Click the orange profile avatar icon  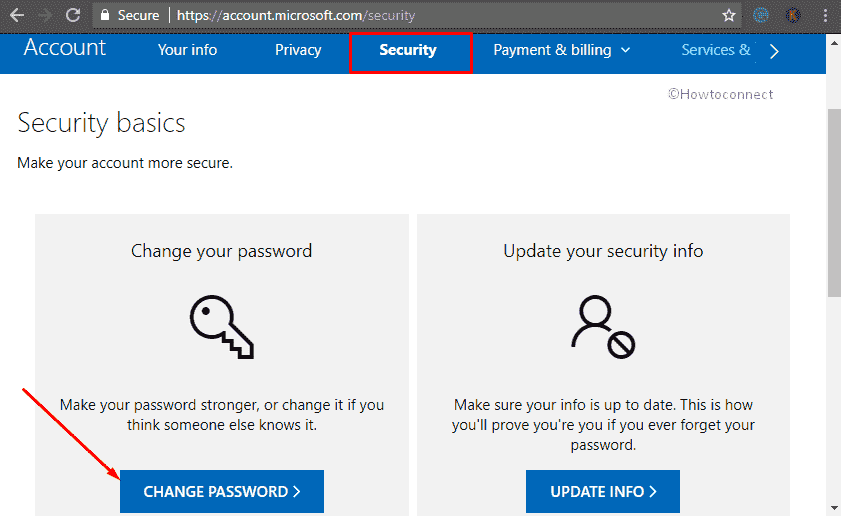[793, 16]
